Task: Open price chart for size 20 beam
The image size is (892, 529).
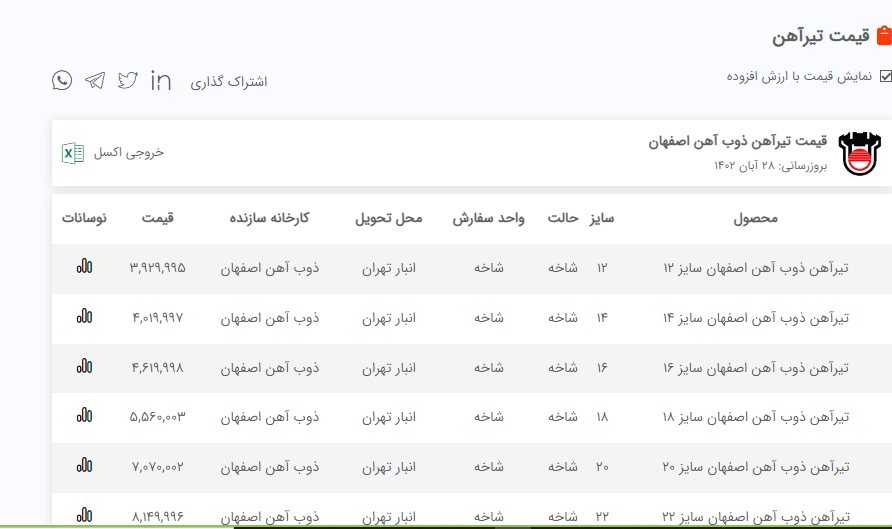Action: (x=84, y=465)
